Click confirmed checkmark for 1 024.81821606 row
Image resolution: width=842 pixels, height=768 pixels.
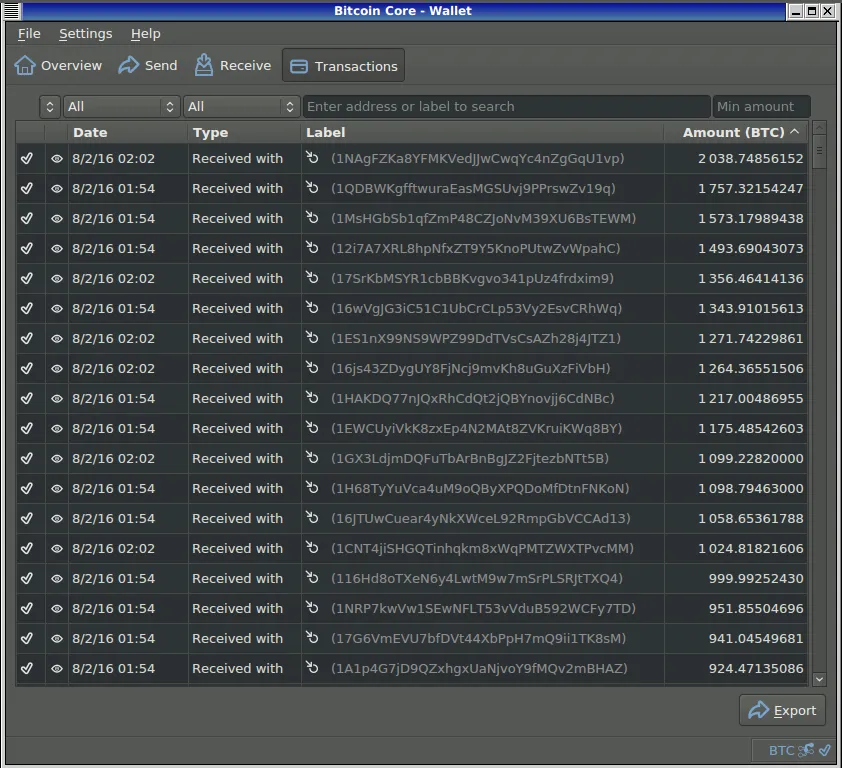tap(27, 549)
